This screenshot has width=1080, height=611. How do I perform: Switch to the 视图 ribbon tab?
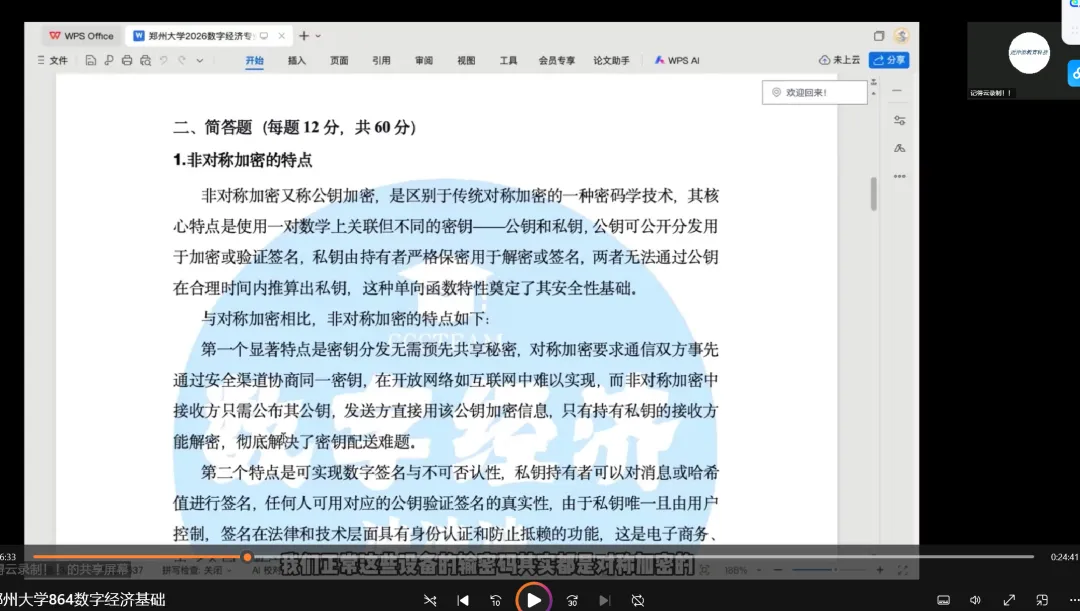(x=466, y=61)
